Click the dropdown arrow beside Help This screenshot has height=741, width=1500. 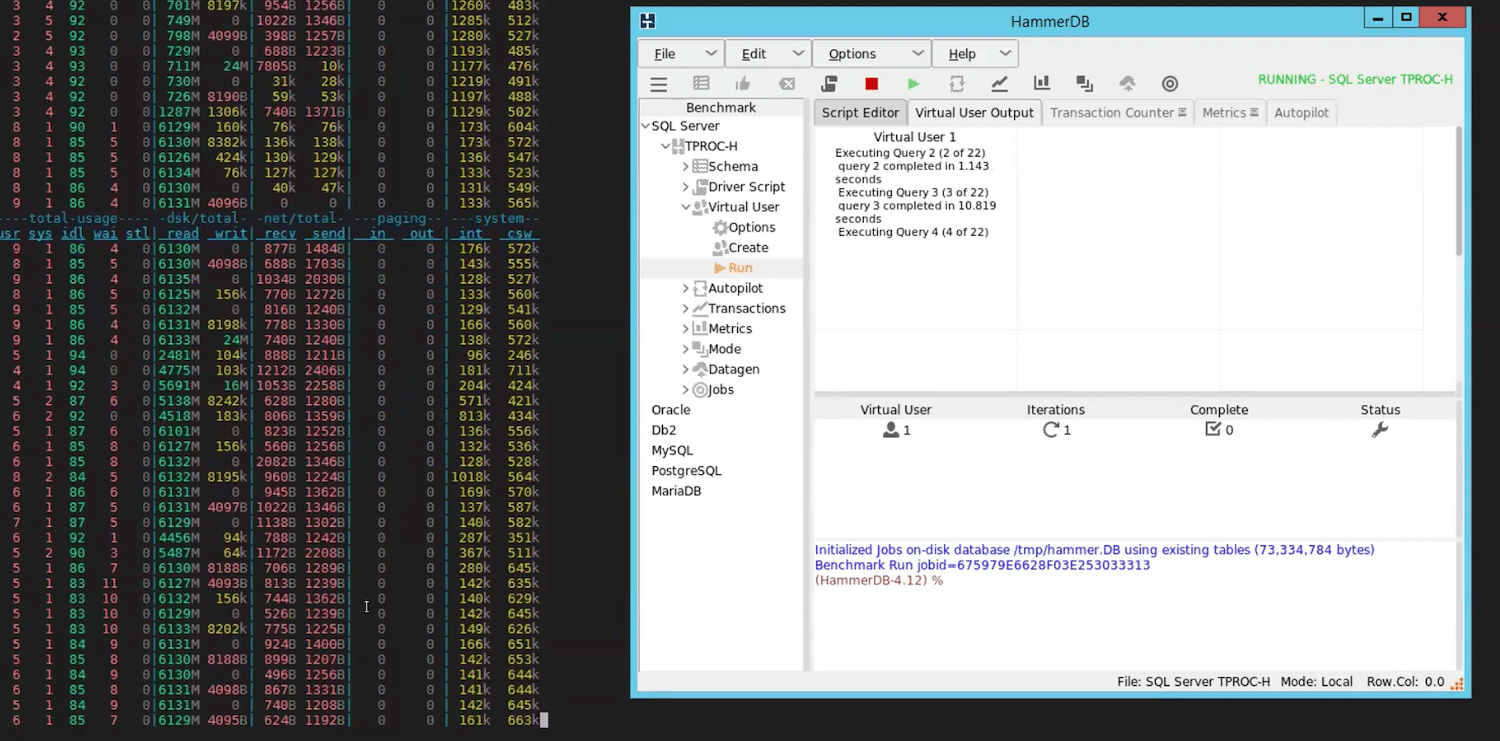coord(1005,54)
